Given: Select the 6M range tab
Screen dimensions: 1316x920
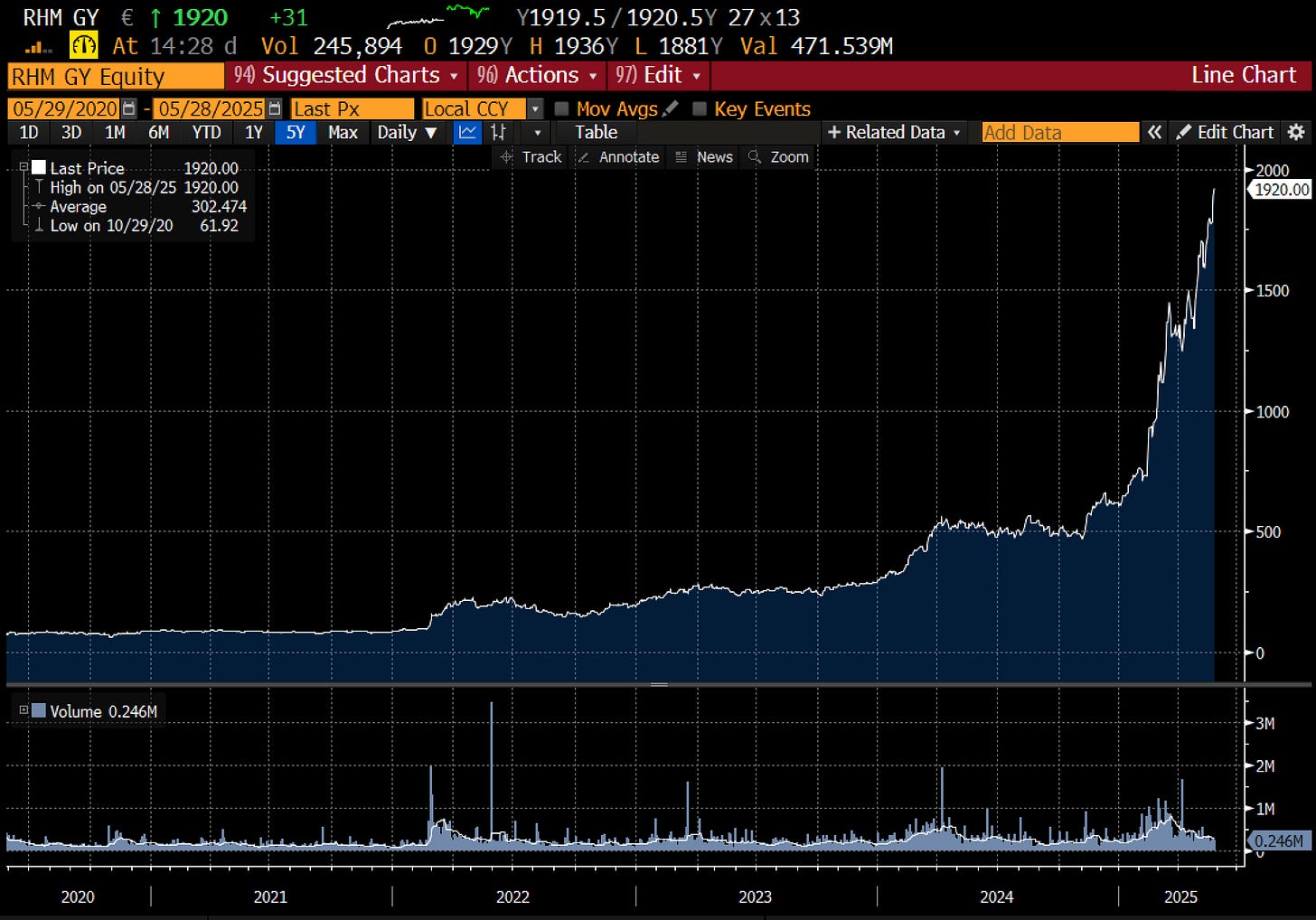Looking at the screenshot, I should (x=159, y=132).
